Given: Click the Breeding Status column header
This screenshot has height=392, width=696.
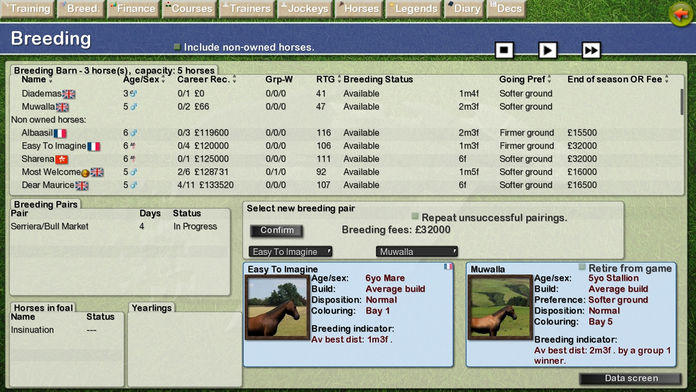Looking at the screenshot, I should (378, 79).
